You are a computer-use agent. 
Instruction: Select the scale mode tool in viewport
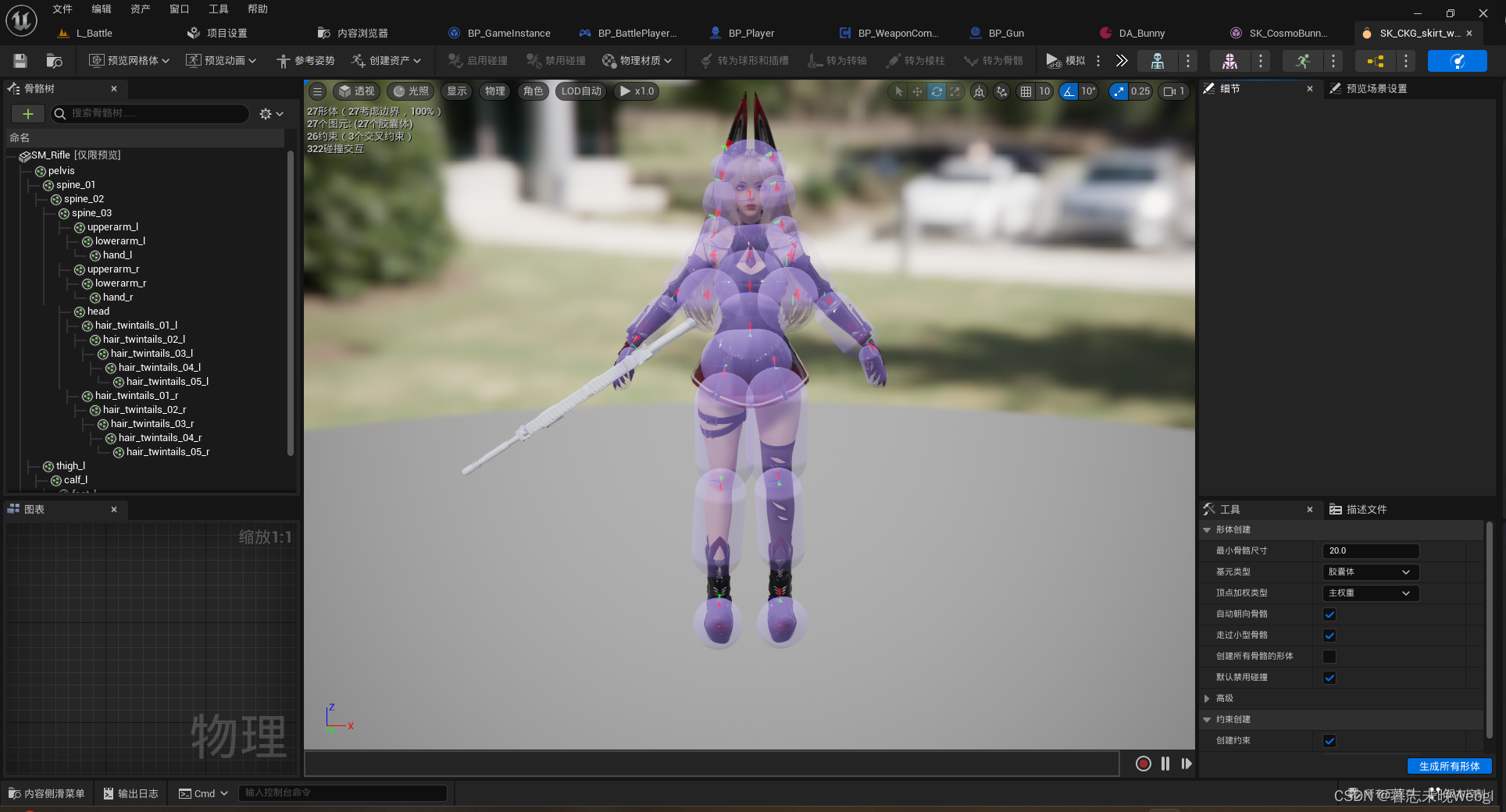955,91
